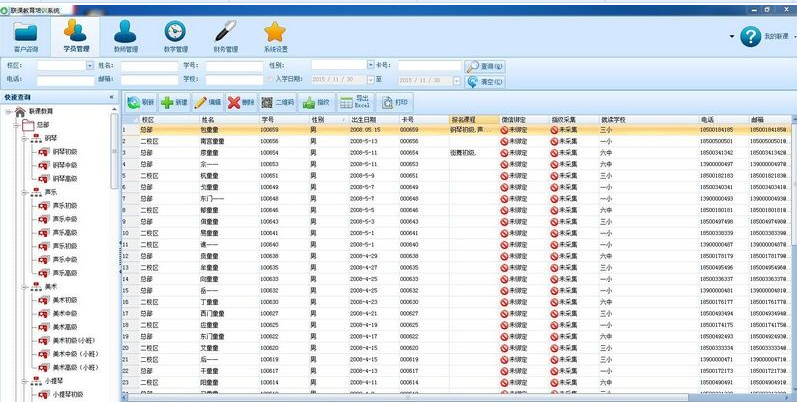Click the tree panel vertical scrollbar
This screenshot has width=797, height=402.
click(114, 150)
